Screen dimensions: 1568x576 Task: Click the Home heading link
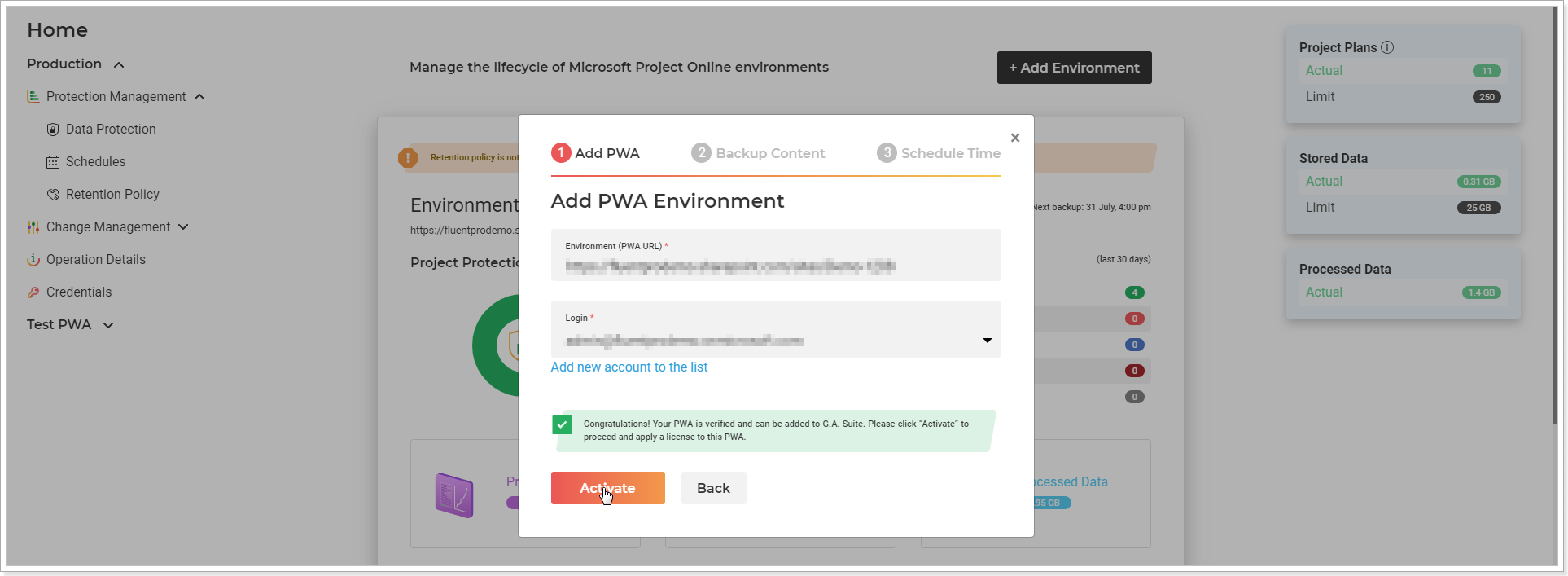pos(57,30)
